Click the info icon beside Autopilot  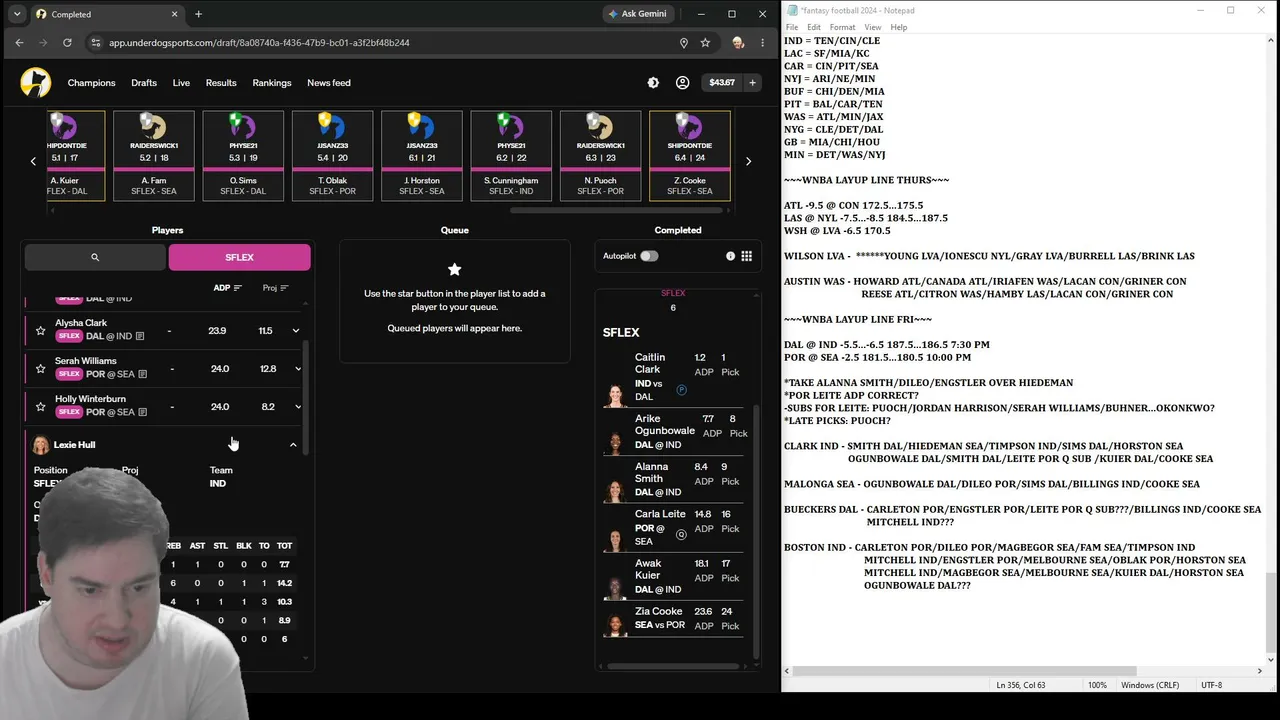point(730,256)
